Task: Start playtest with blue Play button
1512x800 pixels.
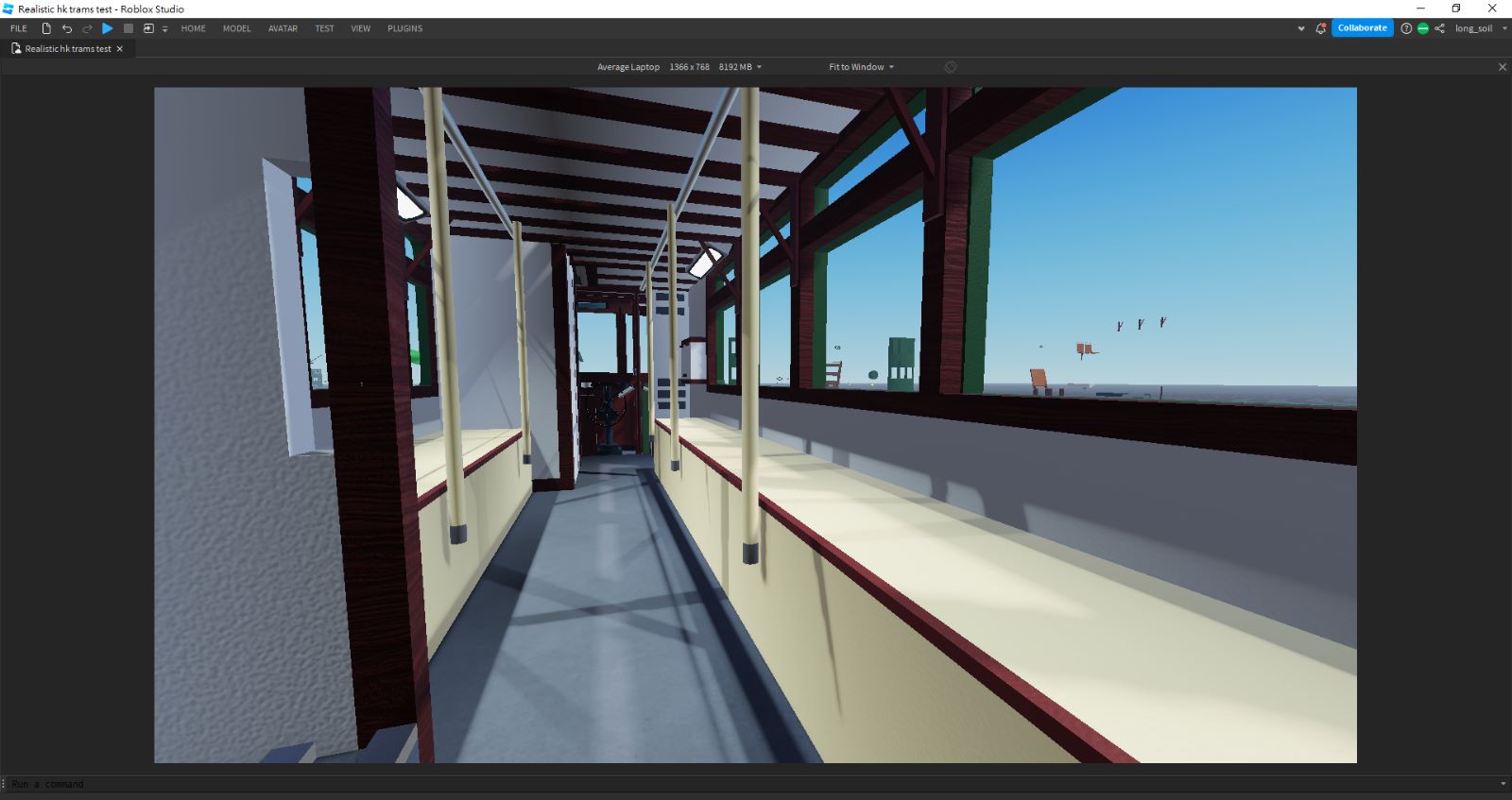Action: pyautogui.click(x=108, y=28)
